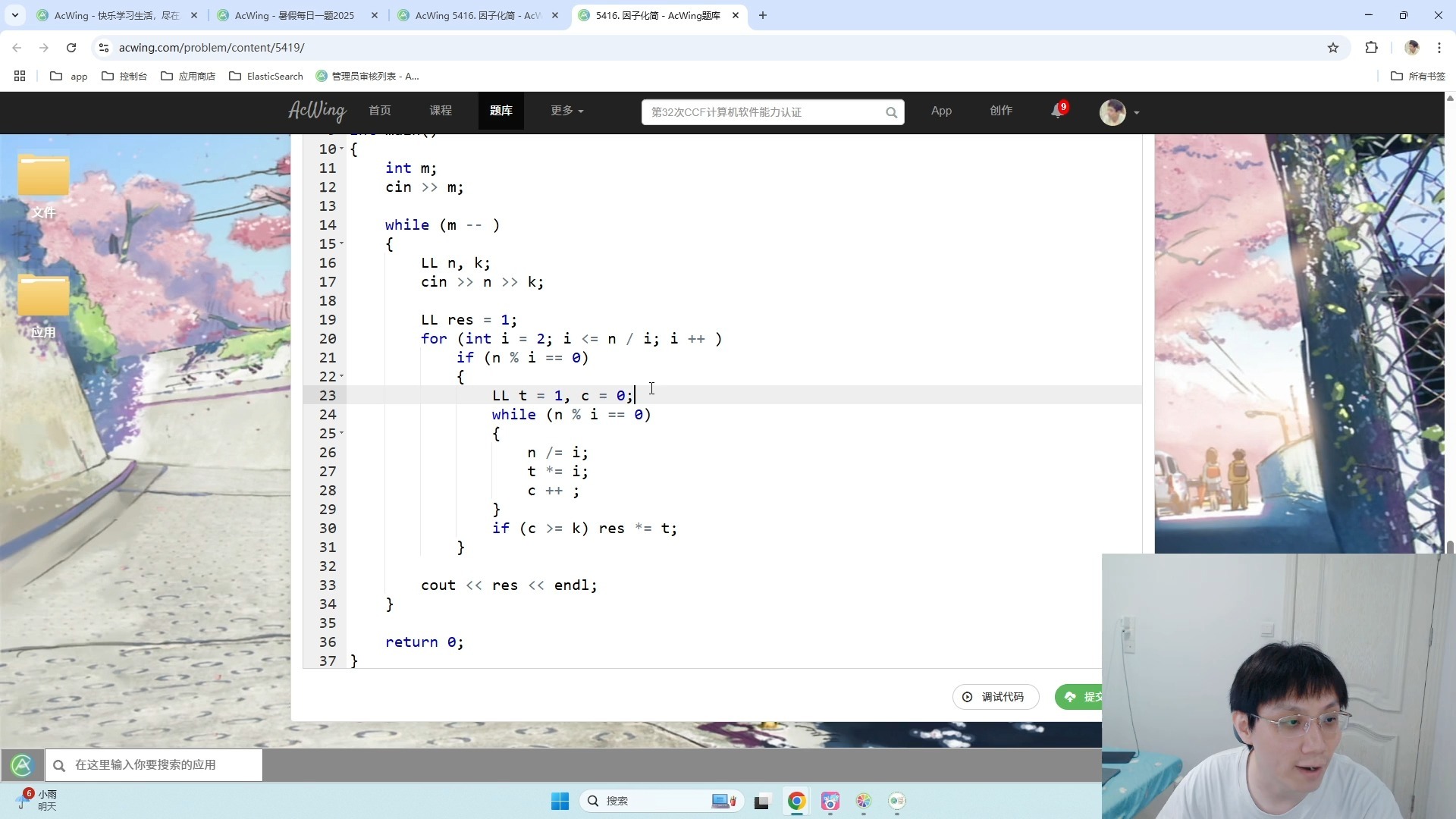Screen dimensions: 1456x819
Task: Click the search magnifier icon in AcWing bar
Action: [x=891, y=112]
